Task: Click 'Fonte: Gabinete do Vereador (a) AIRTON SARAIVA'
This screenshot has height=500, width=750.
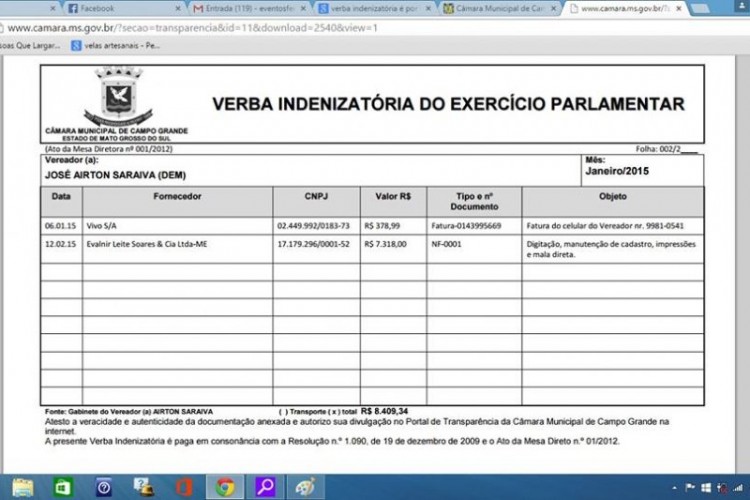Action: pyautogui.click(x=129, y=411)
